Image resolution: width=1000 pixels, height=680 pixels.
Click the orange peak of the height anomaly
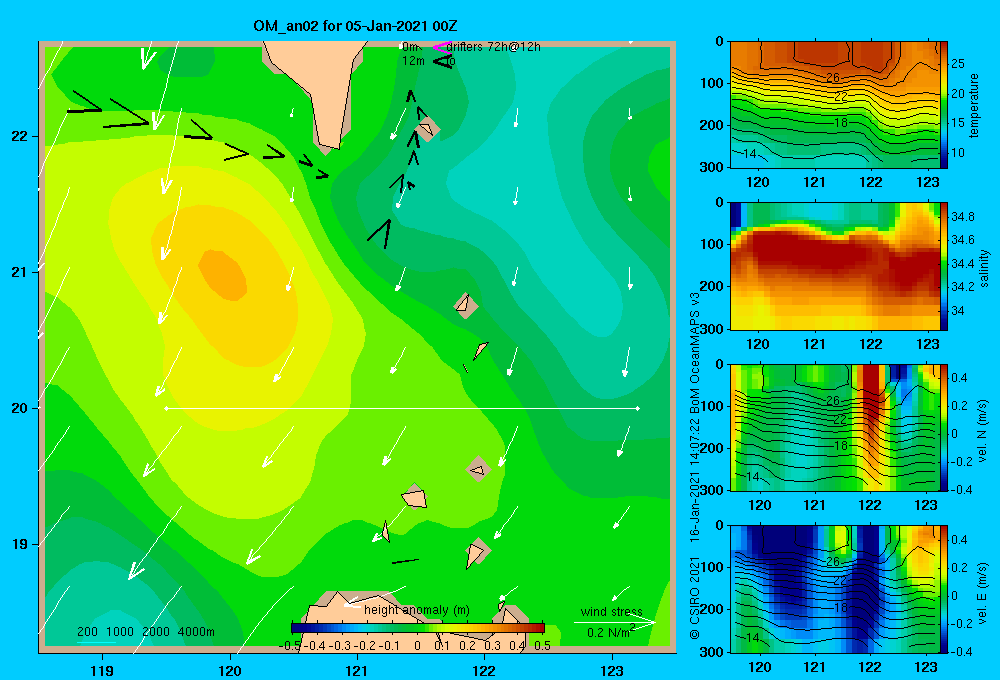(223, 275)
